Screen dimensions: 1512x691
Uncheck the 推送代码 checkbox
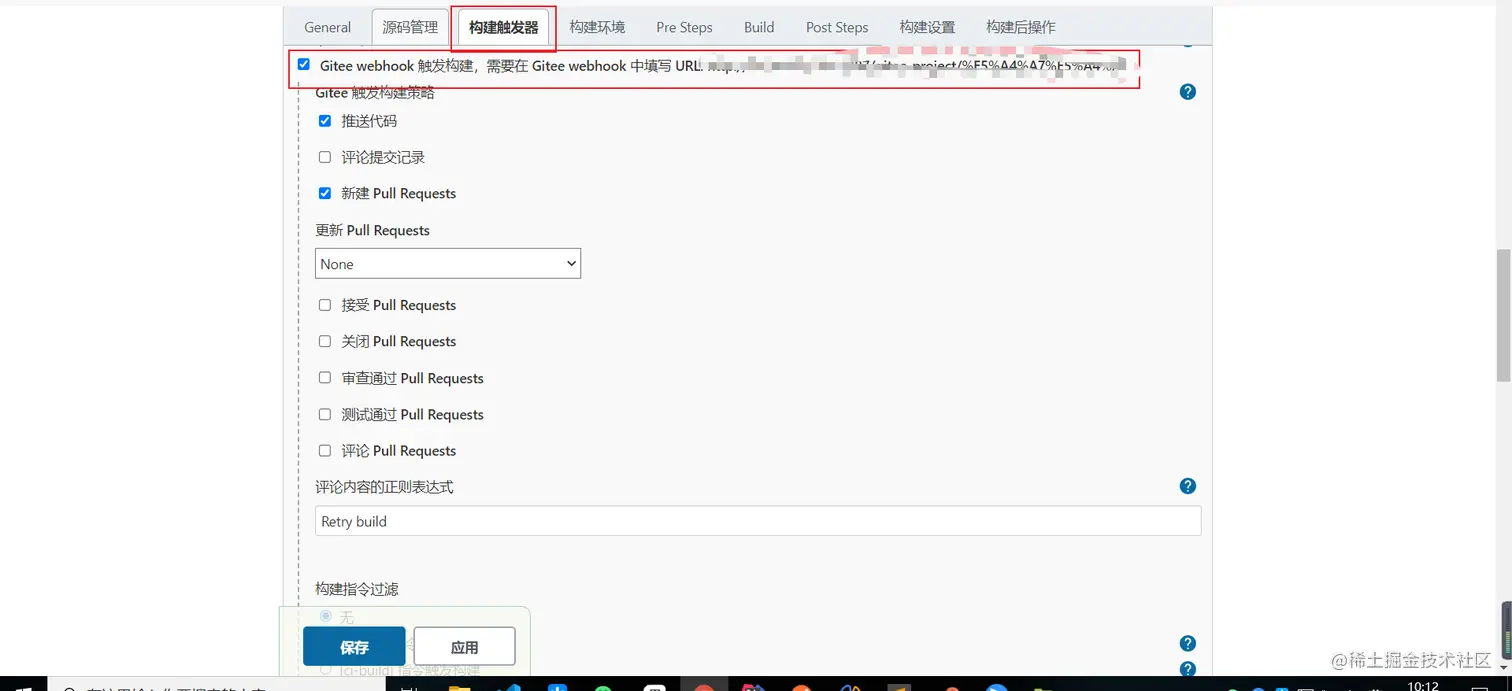point(325,121)
